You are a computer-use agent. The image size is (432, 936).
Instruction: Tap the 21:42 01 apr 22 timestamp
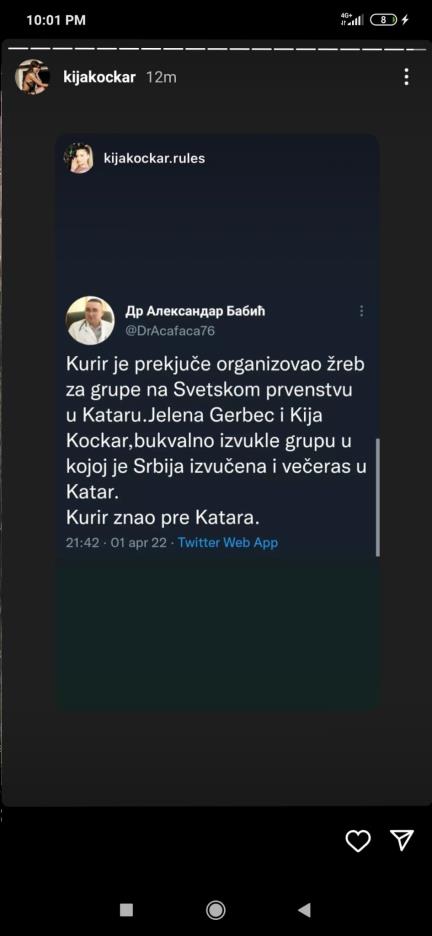pyautogui.click(x=116, y=543)
